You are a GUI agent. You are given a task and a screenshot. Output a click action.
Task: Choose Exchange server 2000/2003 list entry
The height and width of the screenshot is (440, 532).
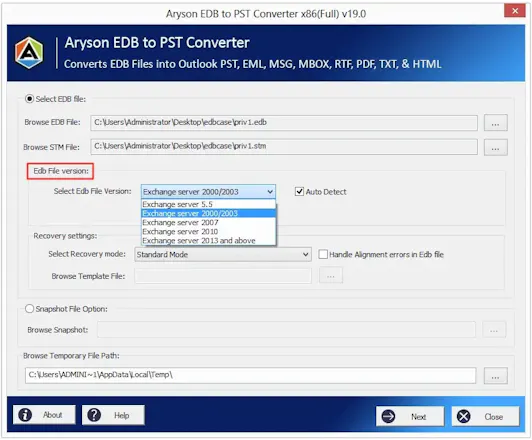click(208, 213)
